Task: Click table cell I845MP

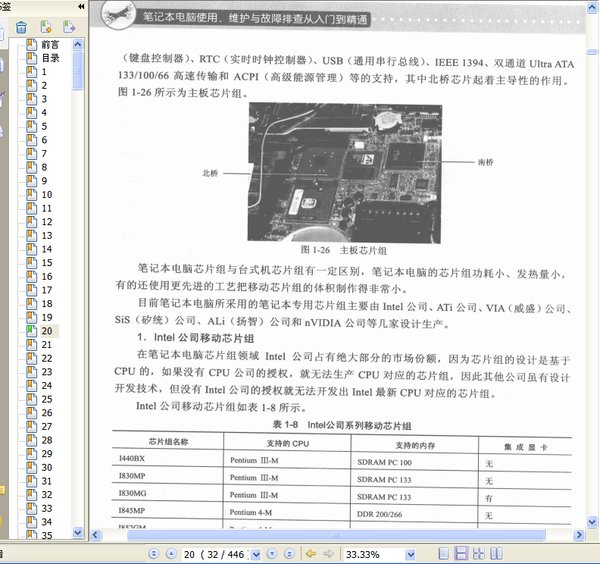Action: pos(132,510)
